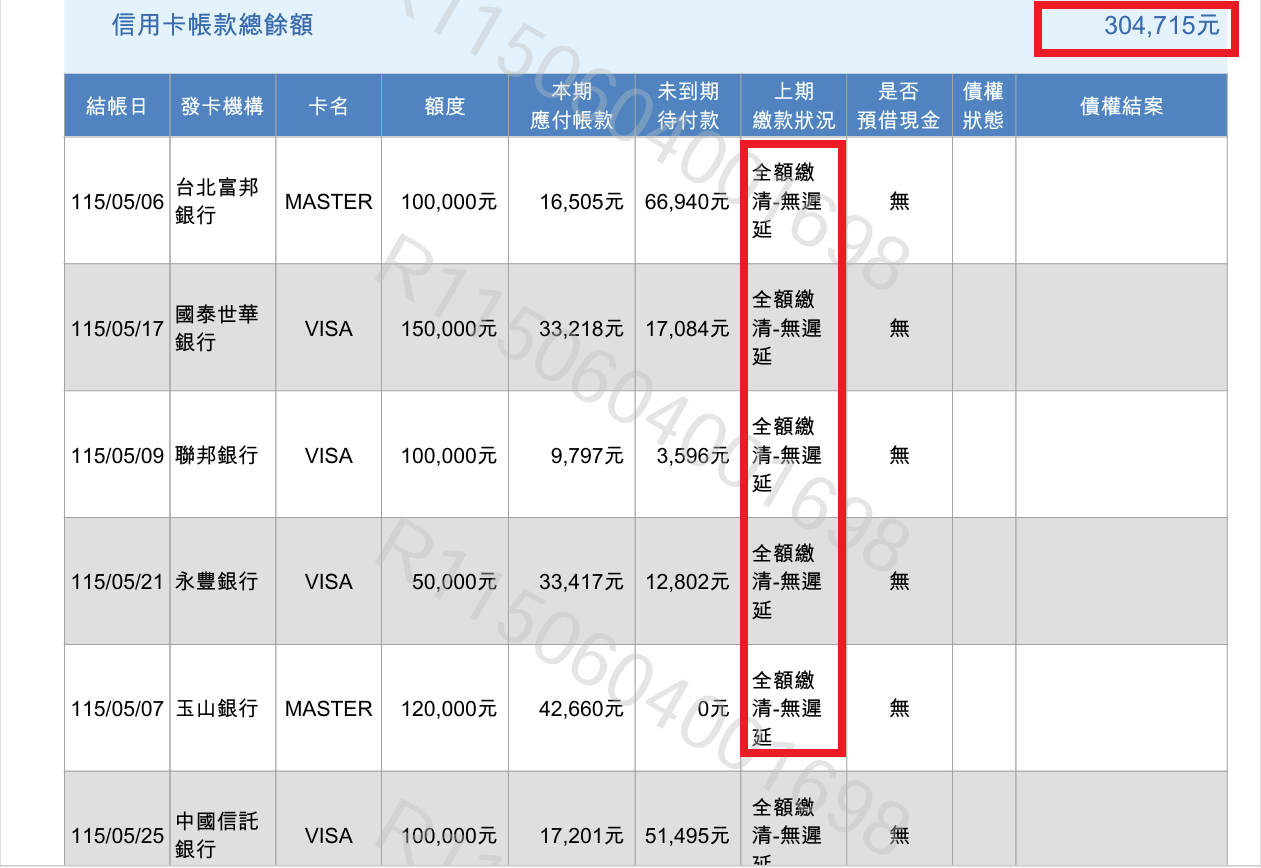
Task: Click 全額繳清-無遲延 in the 玉山銀行 row
Action: tap(786, 708)
